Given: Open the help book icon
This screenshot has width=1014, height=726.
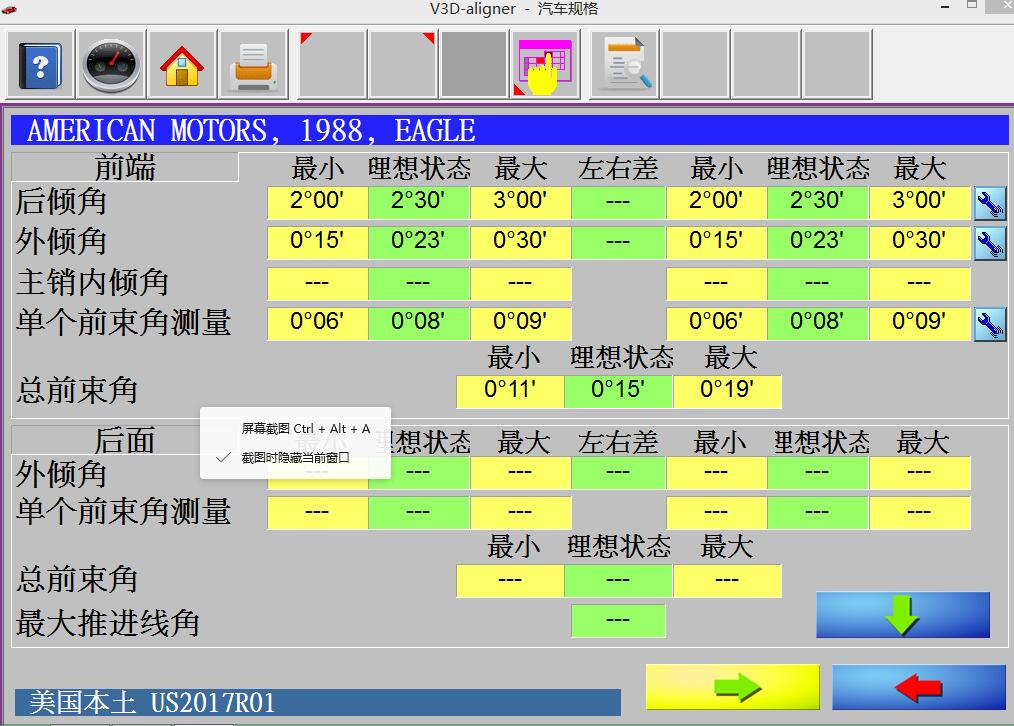Looking at the screenshot, I should pyautogui.click(x=40, y=66).
